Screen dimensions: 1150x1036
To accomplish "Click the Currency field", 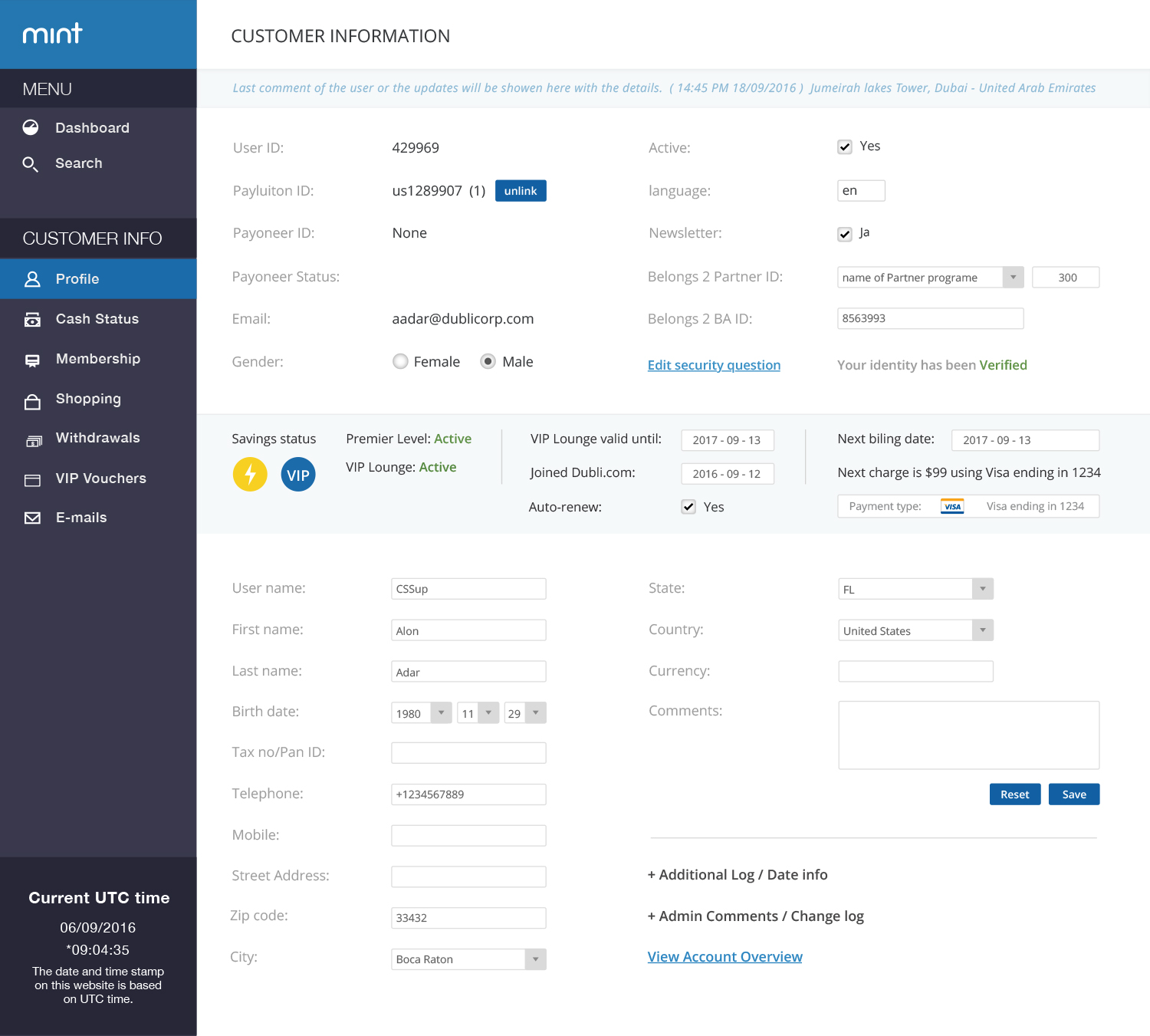I will tap(916, 672).
